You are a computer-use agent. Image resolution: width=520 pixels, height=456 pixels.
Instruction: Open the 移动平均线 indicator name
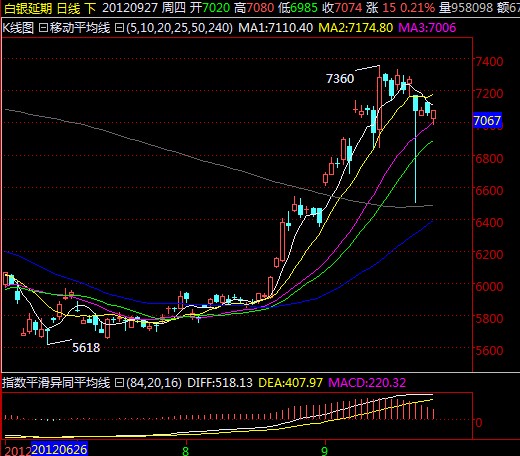80,28
